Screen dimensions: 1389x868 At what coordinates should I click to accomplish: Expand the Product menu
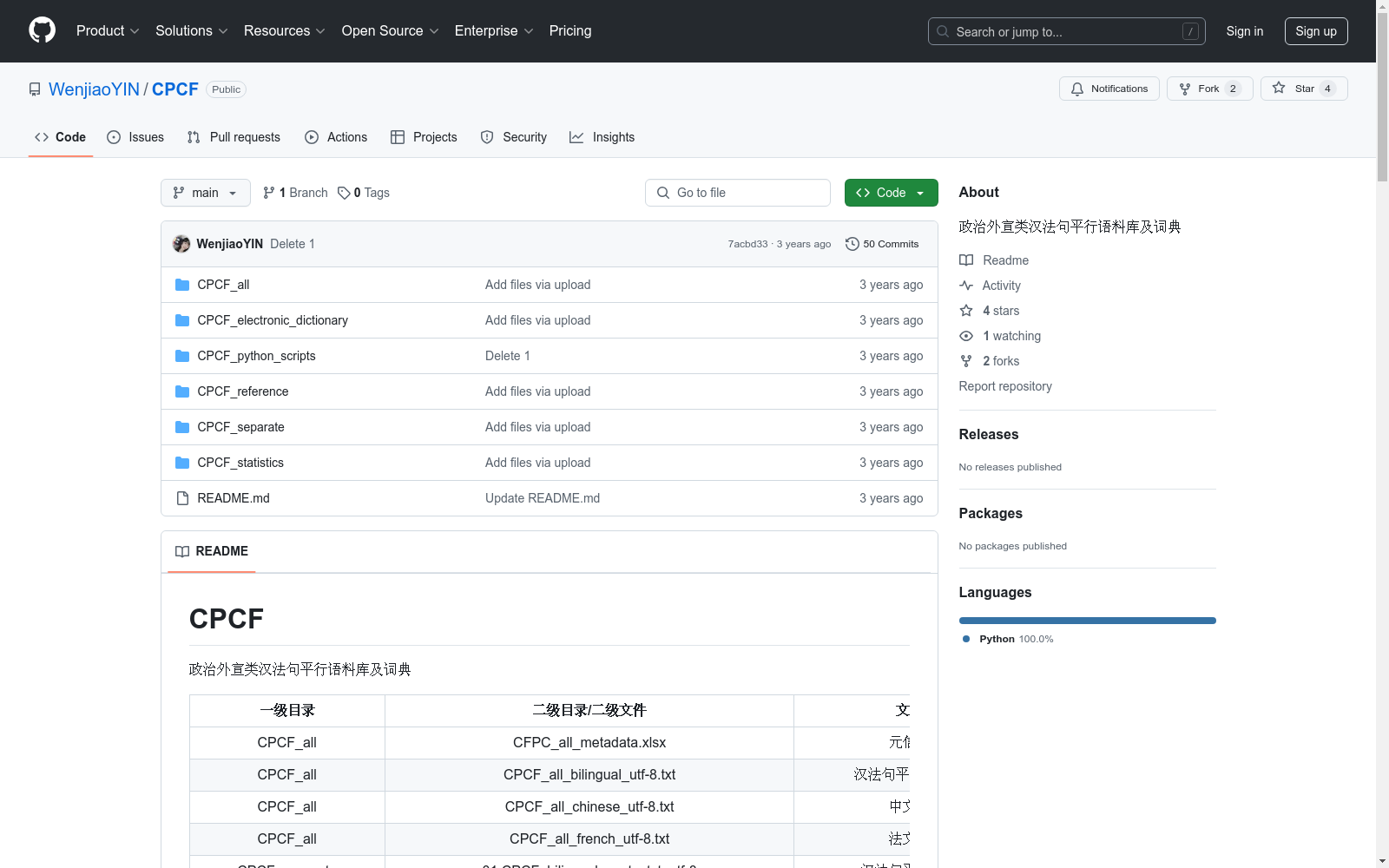click(x=108, y=30)
